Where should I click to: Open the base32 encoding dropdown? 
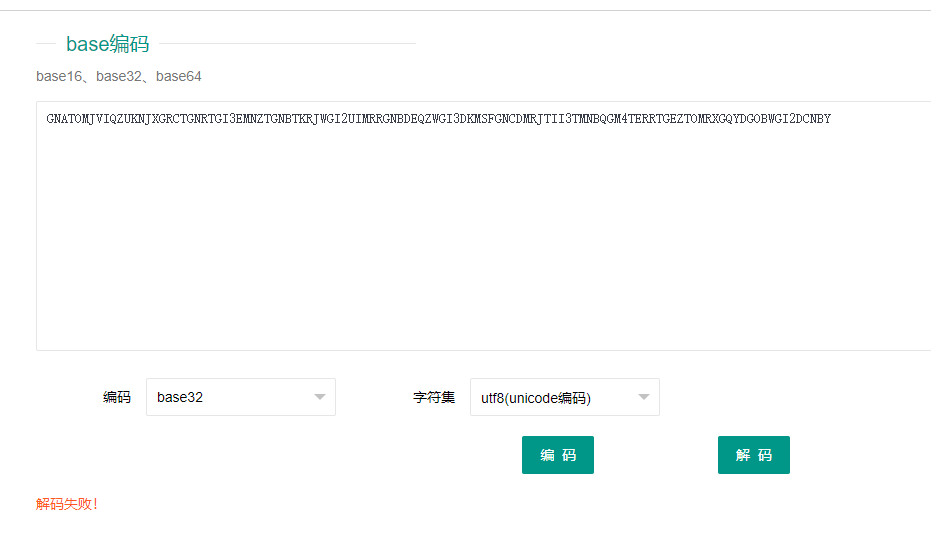click(x=240, y=397)
